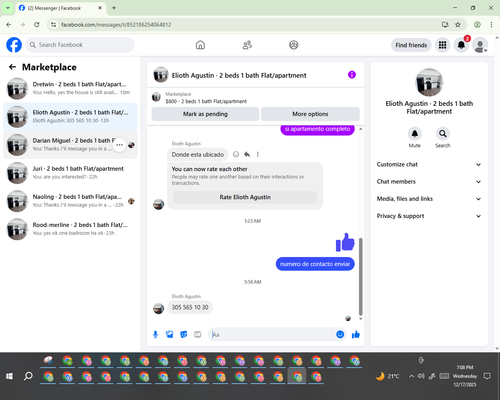The image size is (500, 400).
Task: Expand Privacy & support section
Action: coord(429,216)
